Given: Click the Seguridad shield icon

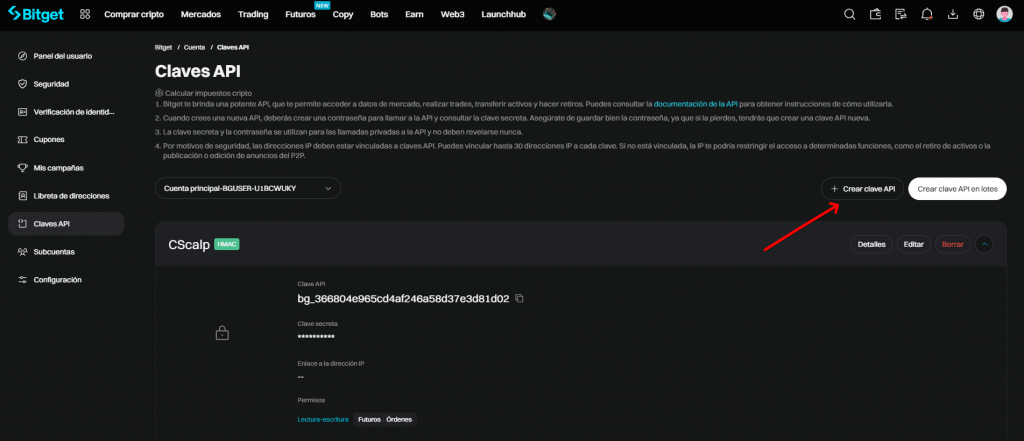Looking at the screenshot, I should (x=22, y=84).
